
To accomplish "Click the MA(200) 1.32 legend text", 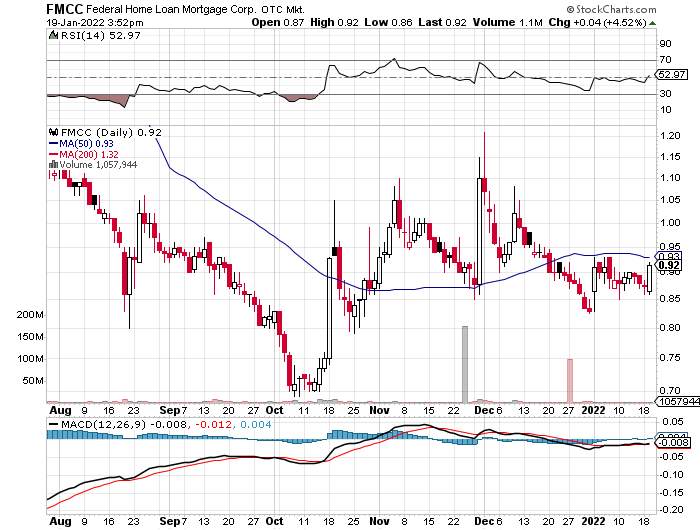I will [89, 154].
